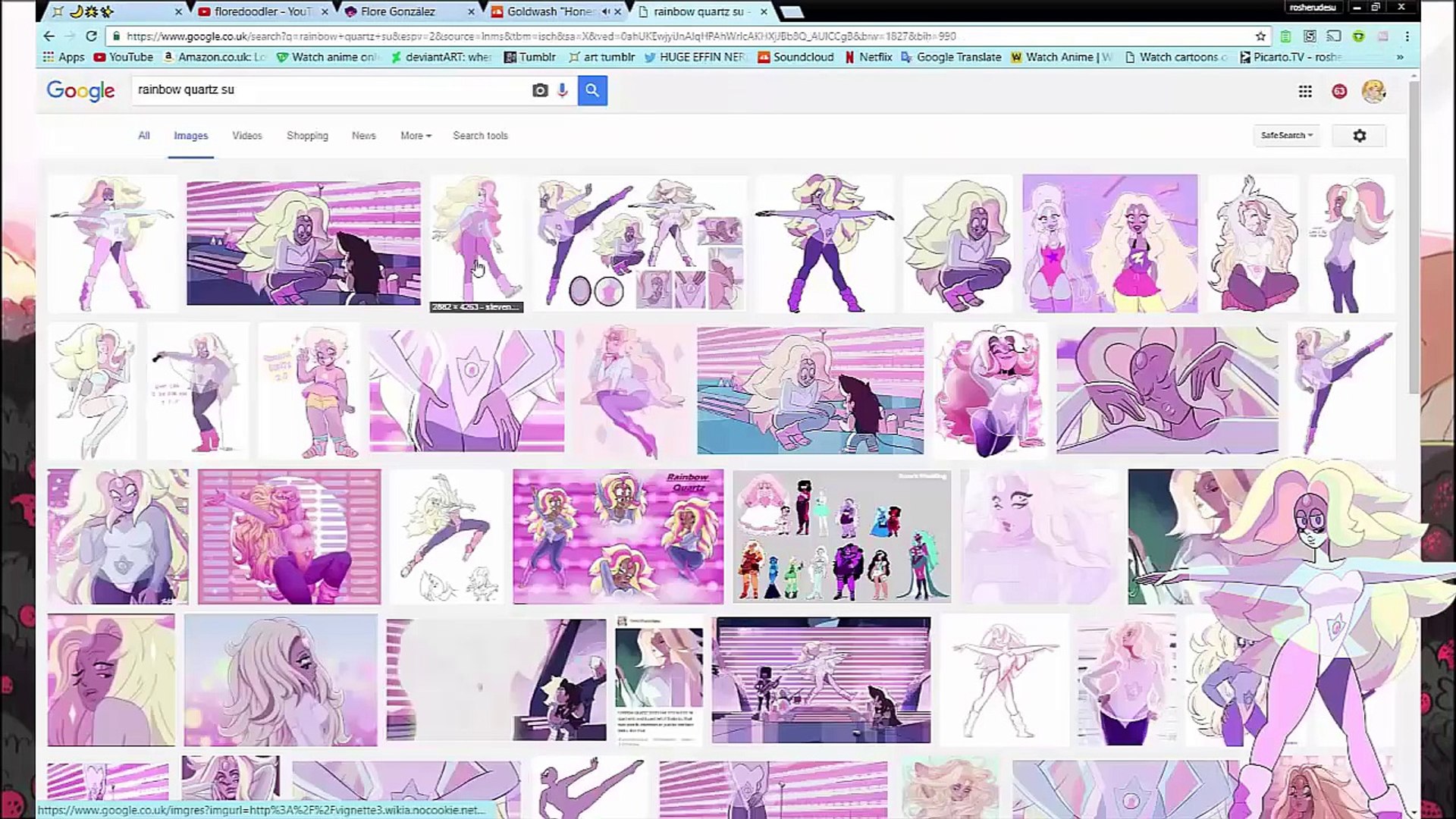The width and height of the screenshot is (1456, 819).
Task: Open the Soundcloud bookmark
Action: (795, 57)
